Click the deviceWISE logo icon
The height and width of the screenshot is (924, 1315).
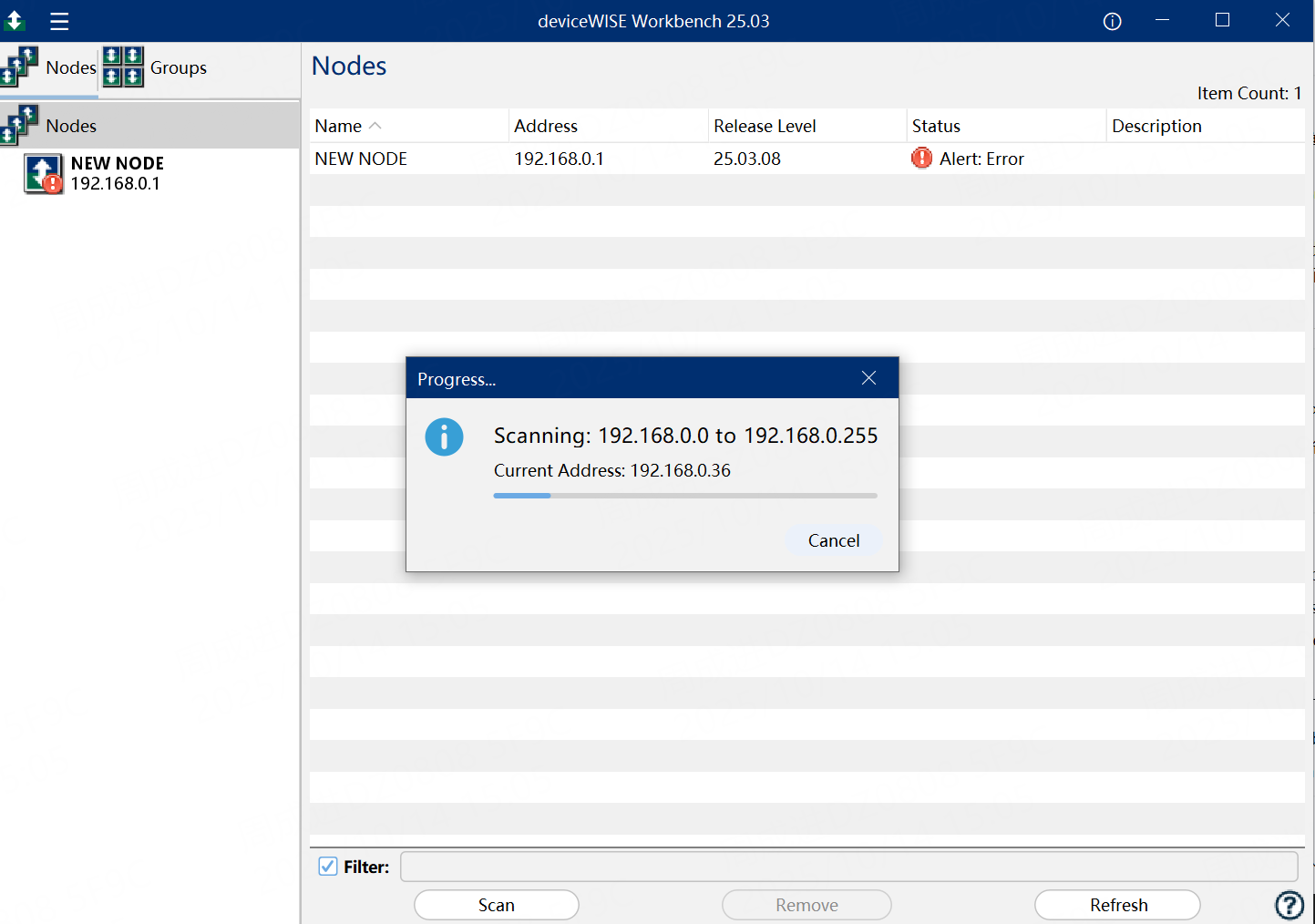tap(15, 21)
